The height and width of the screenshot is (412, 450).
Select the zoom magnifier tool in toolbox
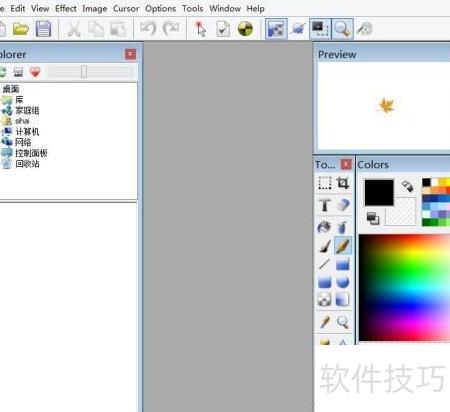[342, 322]
